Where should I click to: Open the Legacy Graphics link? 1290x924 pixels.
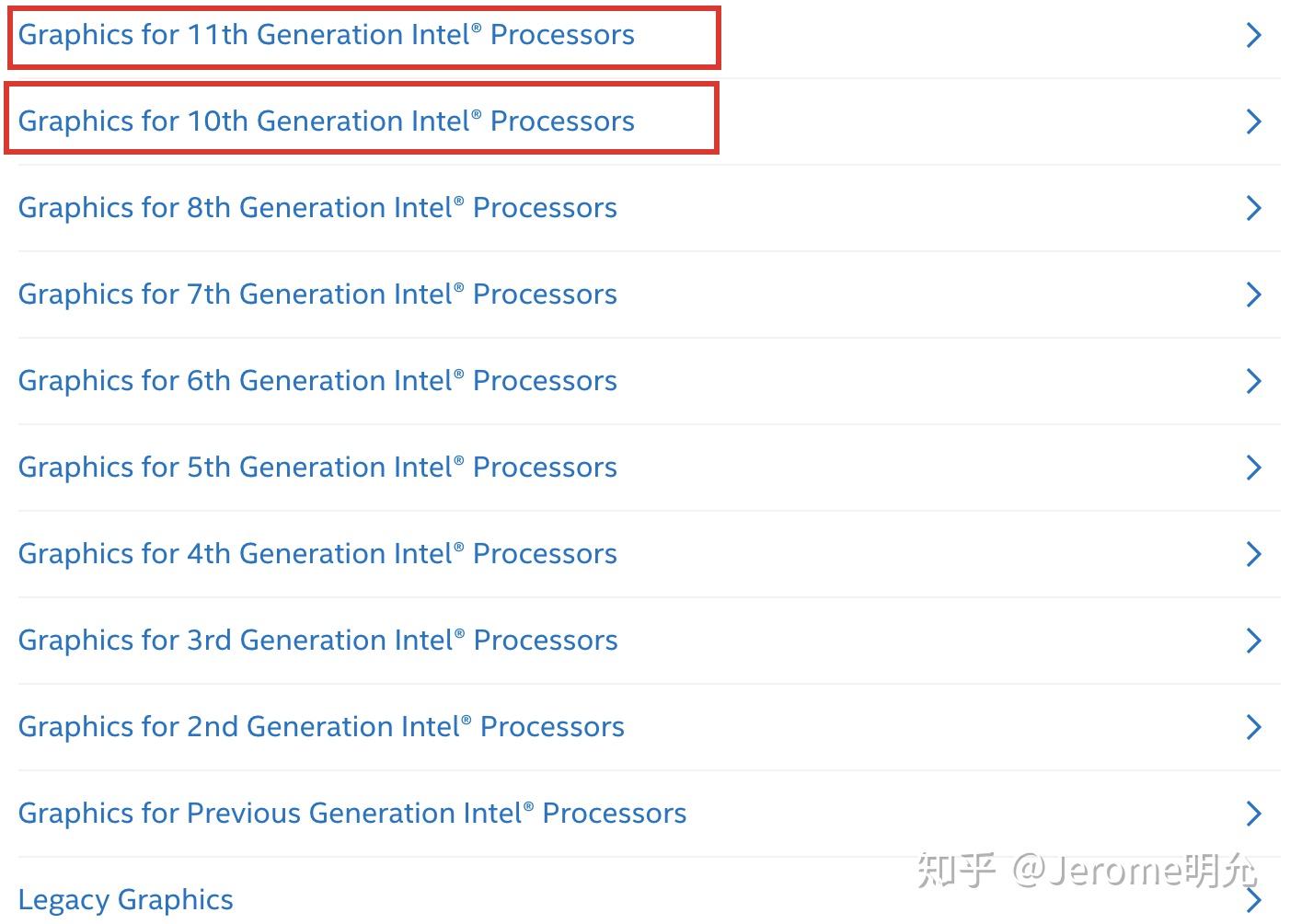click(125, 900)
